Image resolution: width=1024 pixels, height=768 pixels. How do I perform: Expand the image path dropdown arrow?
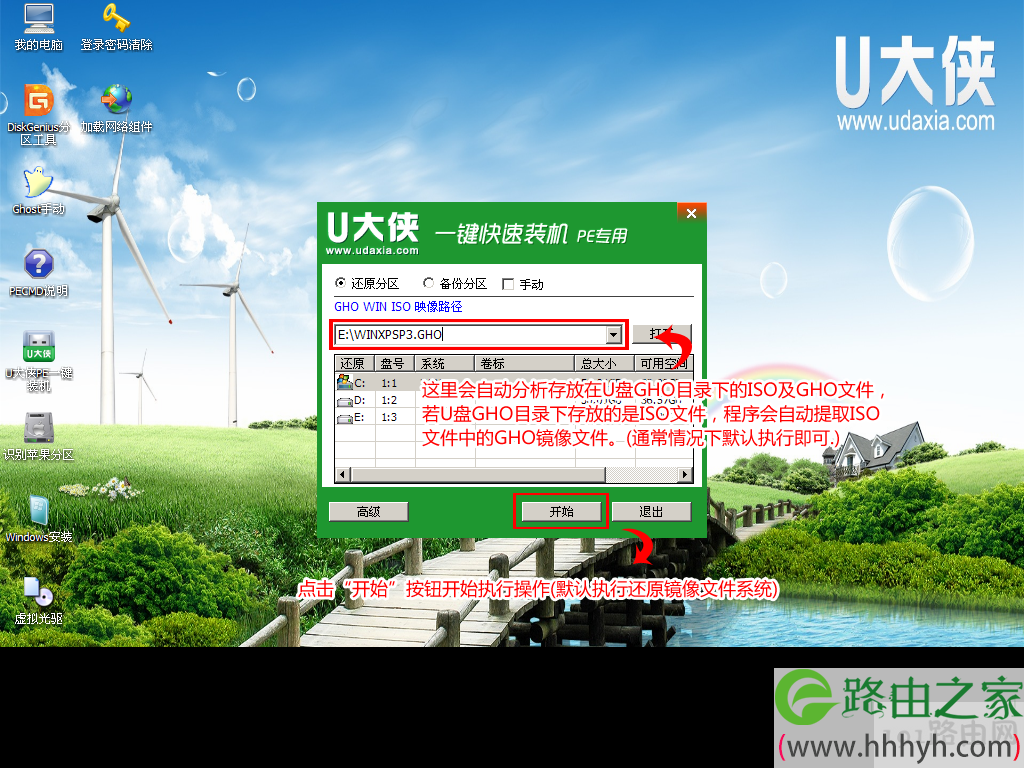click(613, 335)
